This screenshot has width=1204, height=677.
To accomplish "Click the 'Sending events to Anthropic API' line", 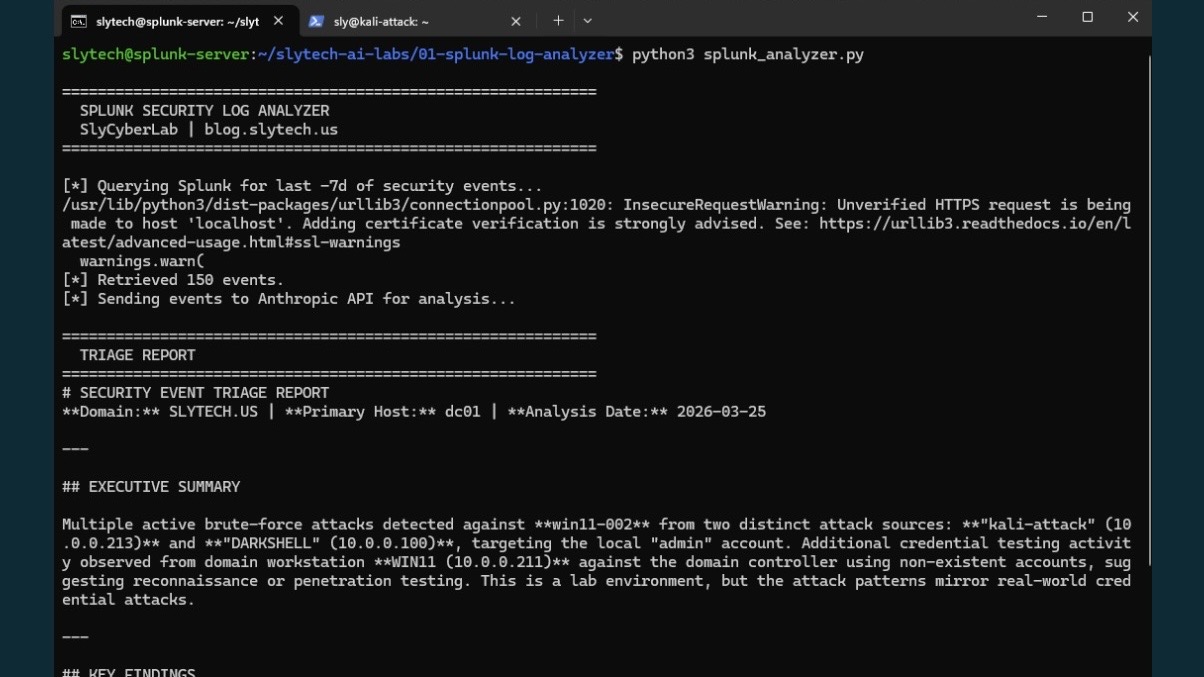I will [289, 299].
